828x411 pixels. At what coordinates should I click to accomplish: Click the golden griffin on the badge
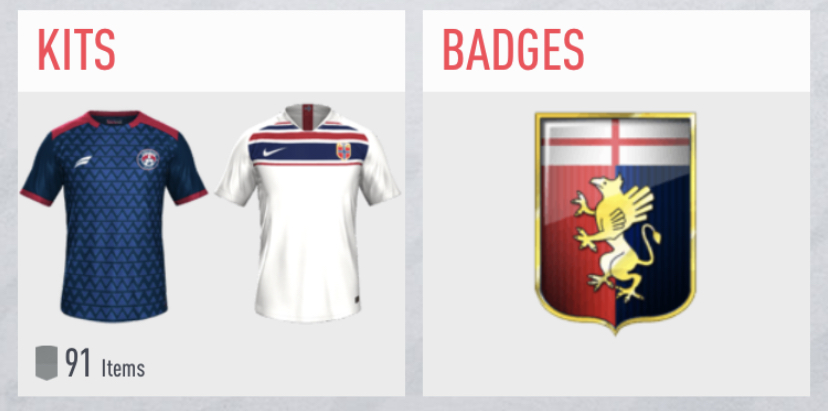click(615, 239)
